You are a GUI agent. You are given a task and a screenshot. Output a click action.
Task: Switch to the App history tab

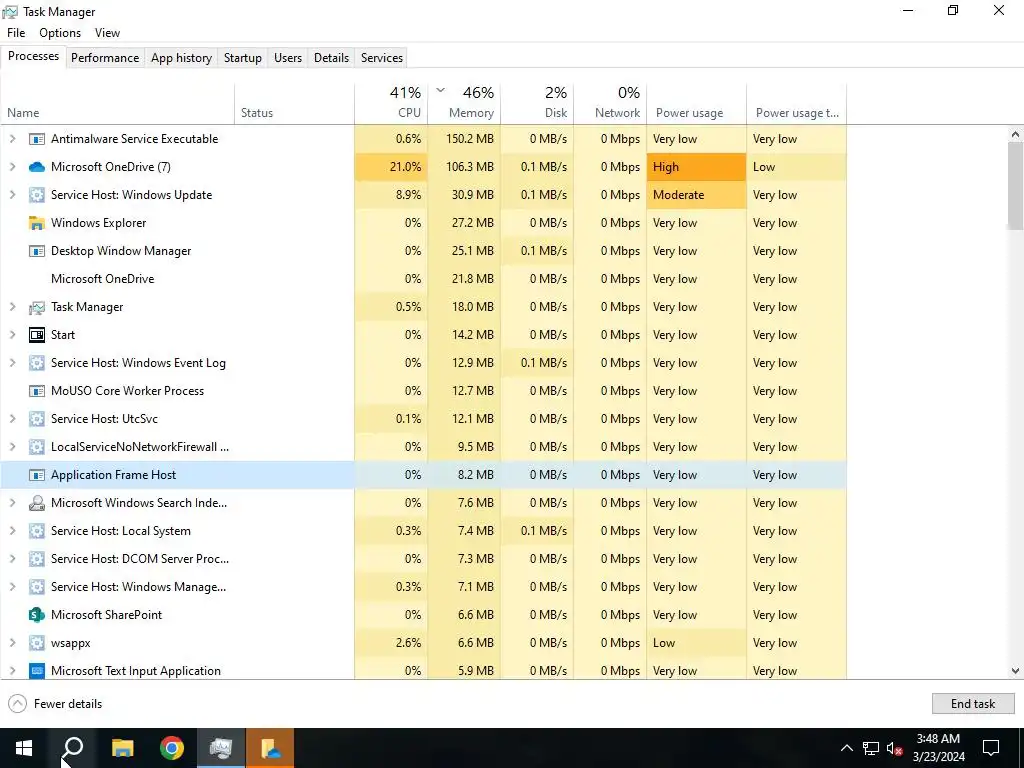pos(182,57)
